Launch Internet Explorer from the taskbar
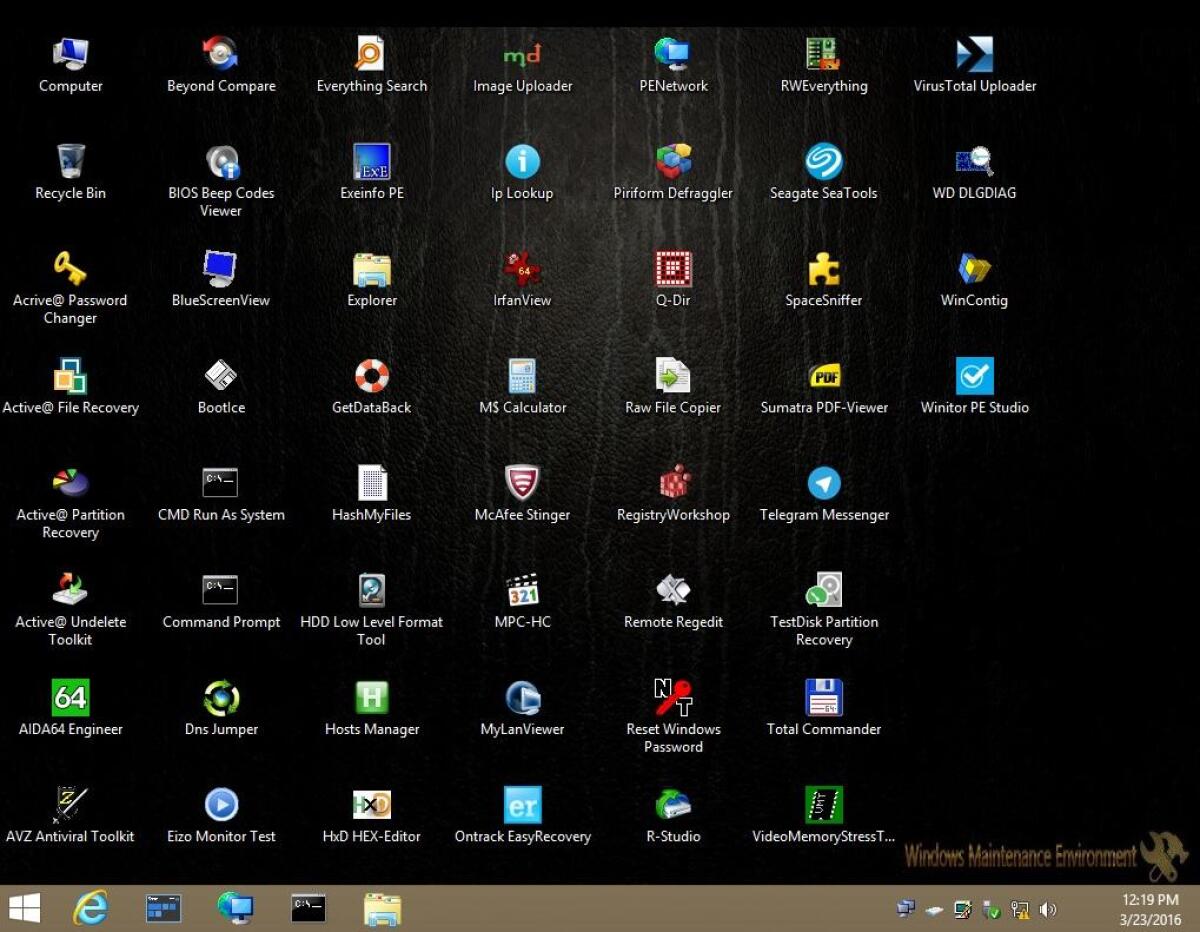 coord(90,908)
